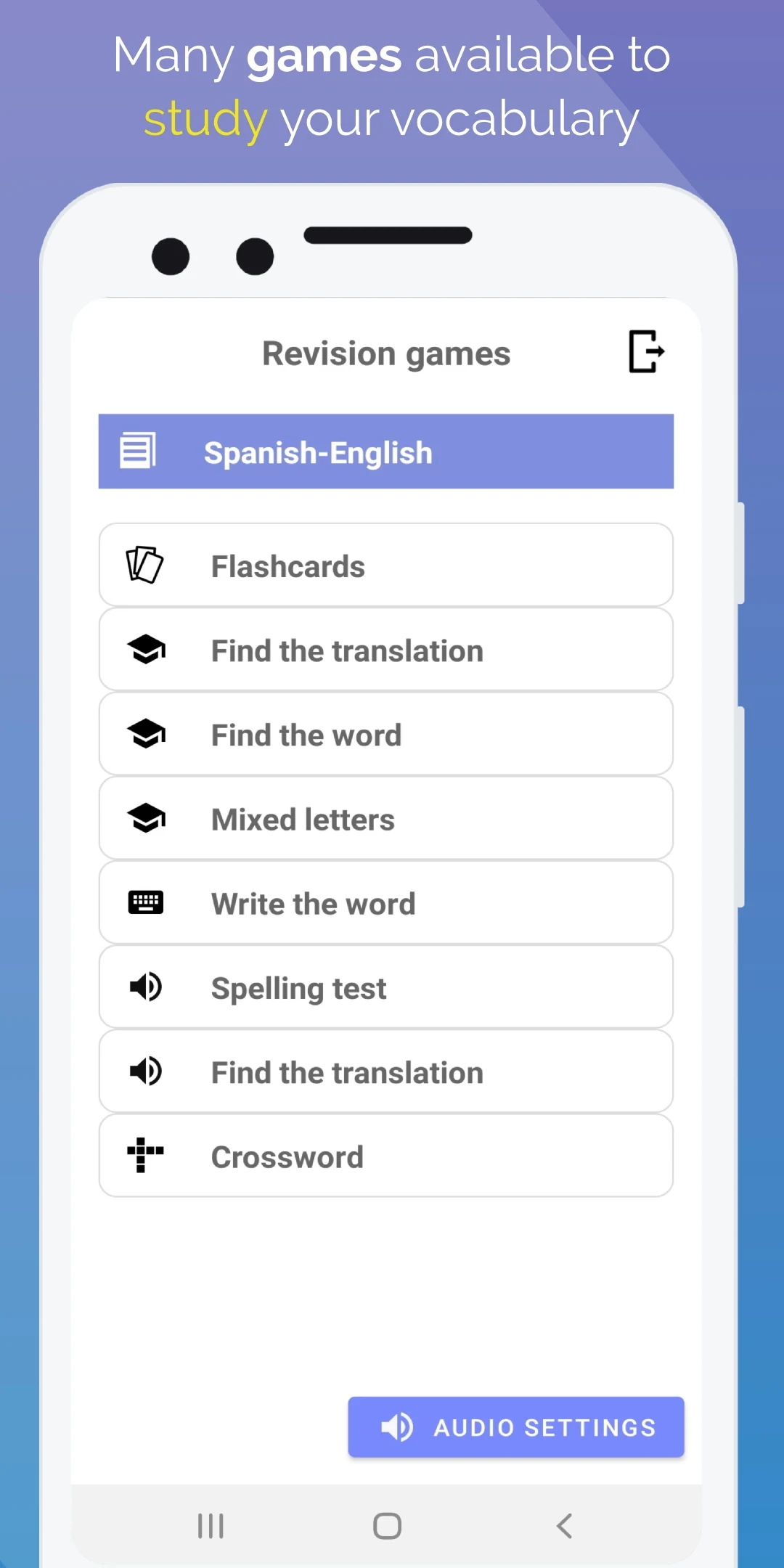
Task: Open the Flashcards game
Action: (x=385, y=565)
